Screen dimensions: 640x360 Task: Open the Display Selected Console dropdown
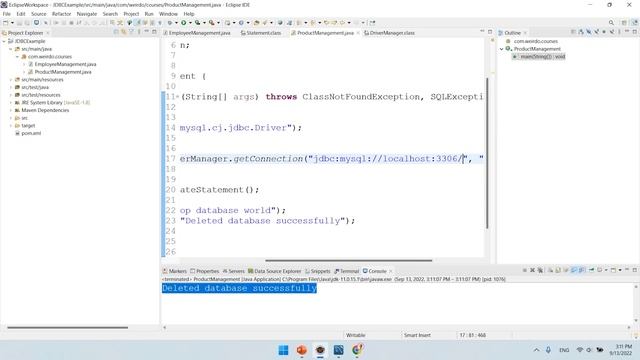(x=606, y=270)
